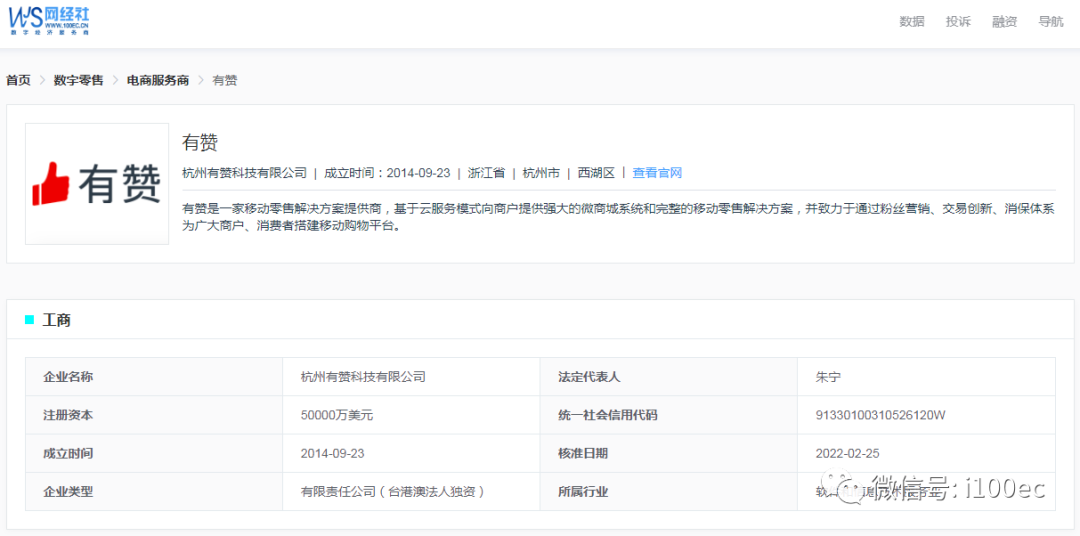Screen dimensions: 1080x536
Task: Select 有赞 breadcrumb text
Action: pyautogui.click(x=225, y=80)
